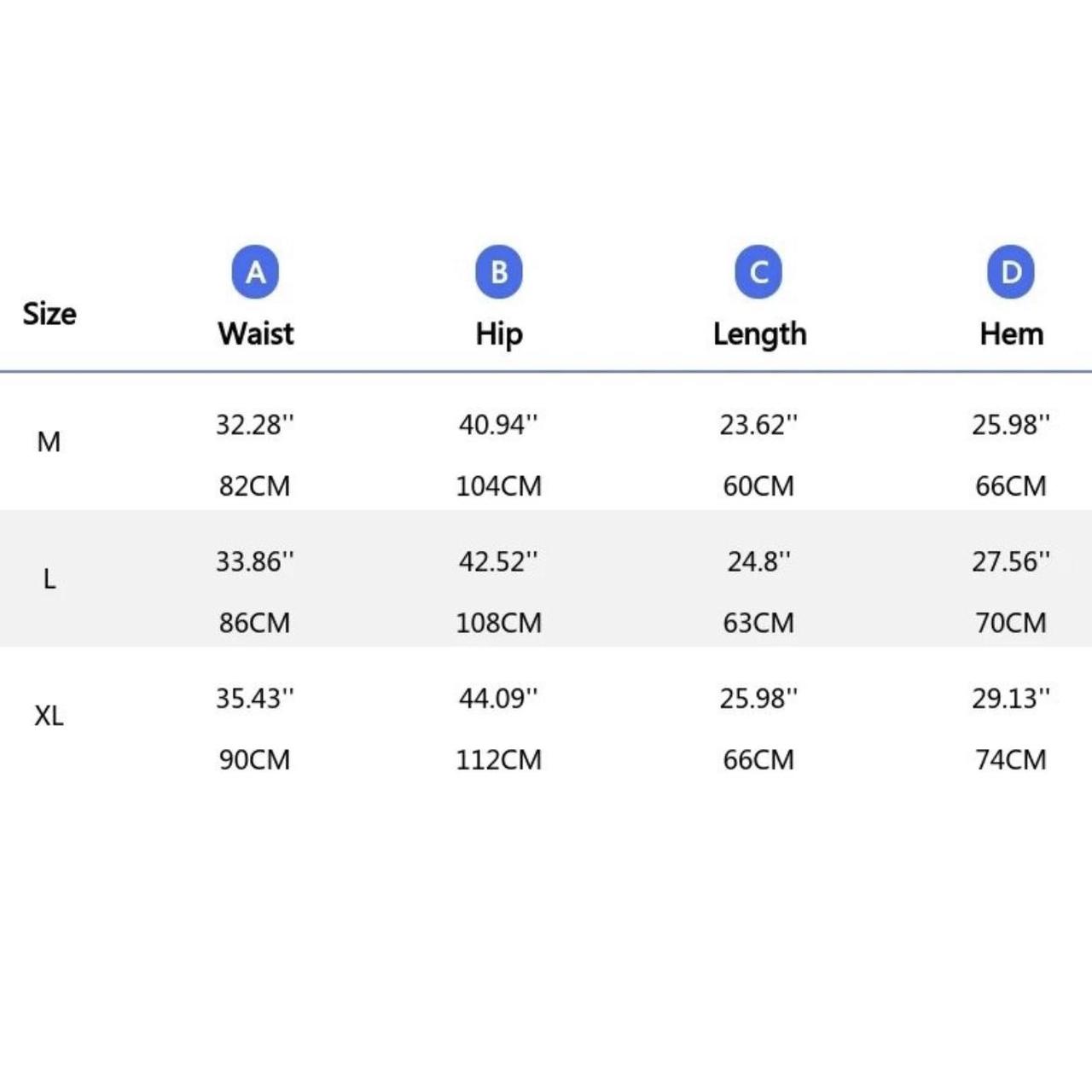Select the XL size row label
Screen dimensions: 1092x1092
(49, 716)
